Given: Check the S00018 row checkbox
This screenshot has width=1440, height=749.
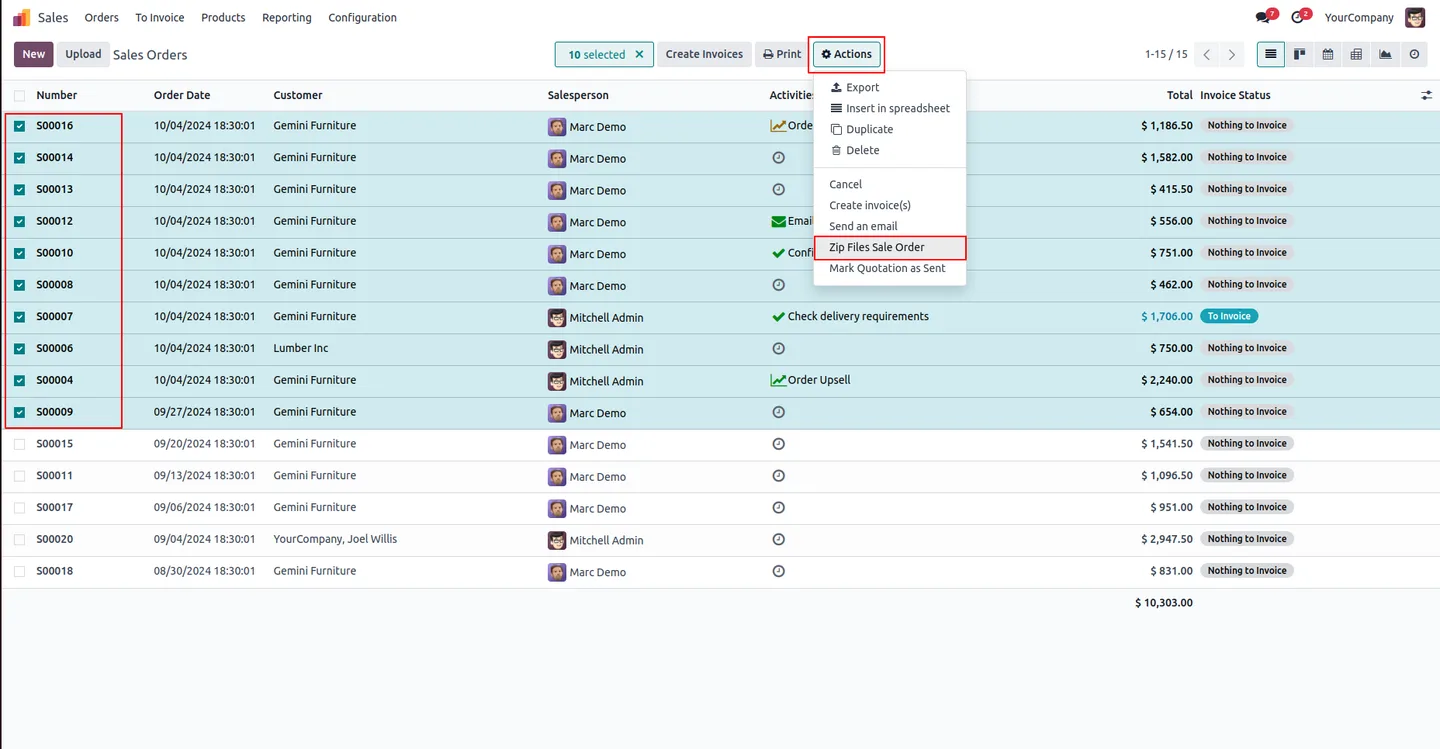Looking at the screenshot, I should pyautogui.click(x=20, y=571).
